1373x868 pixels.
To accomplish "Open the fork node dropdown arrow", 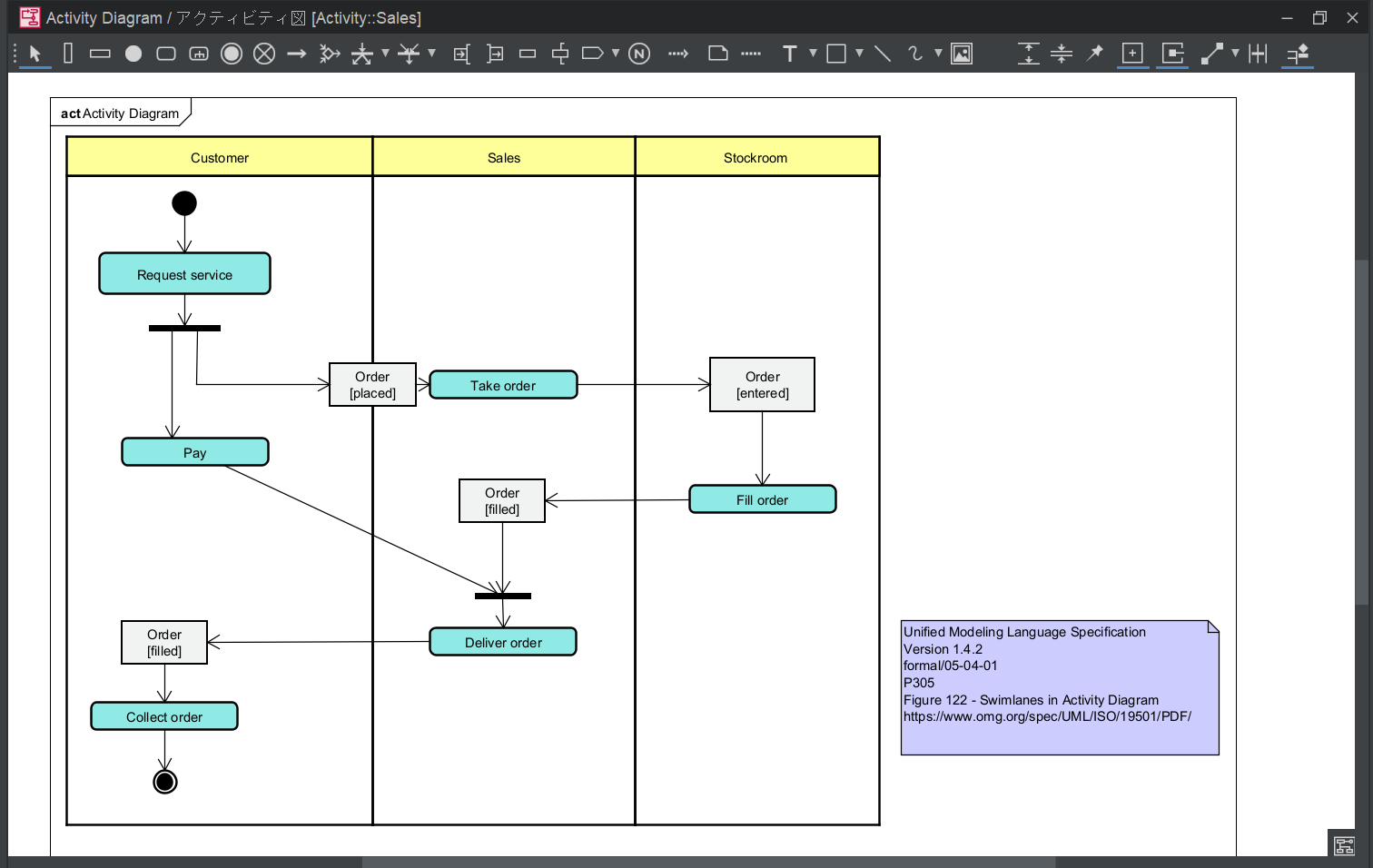I will pos(385,53).
